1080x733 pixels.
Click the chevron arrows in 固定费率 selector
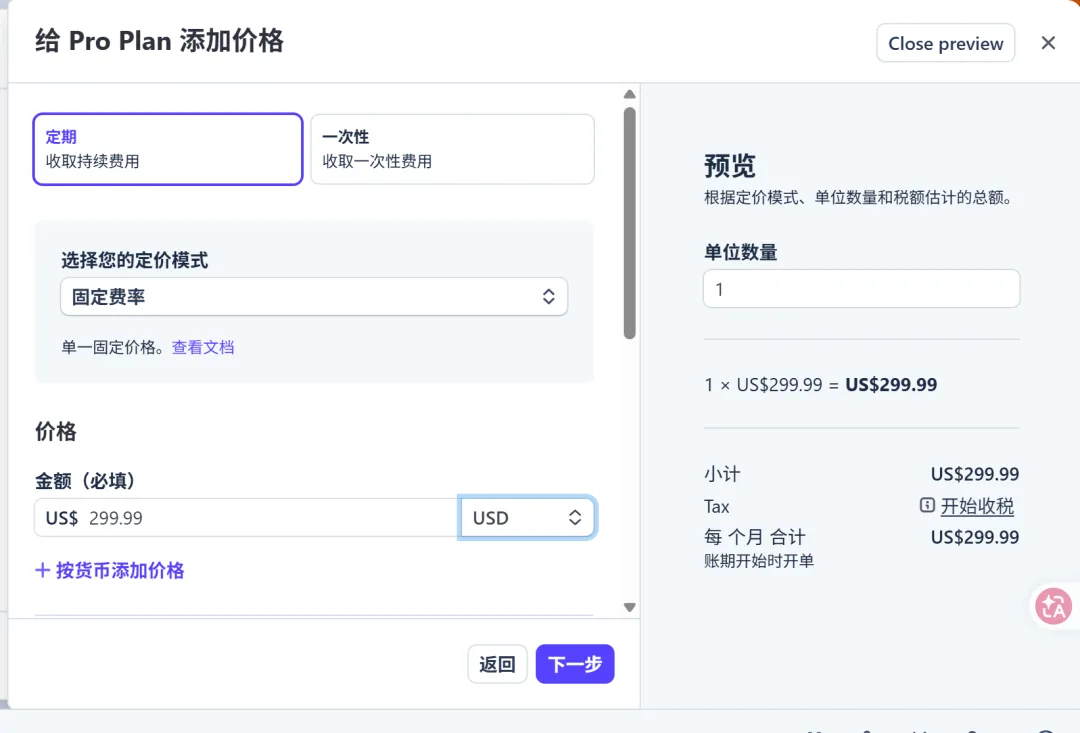548,297
